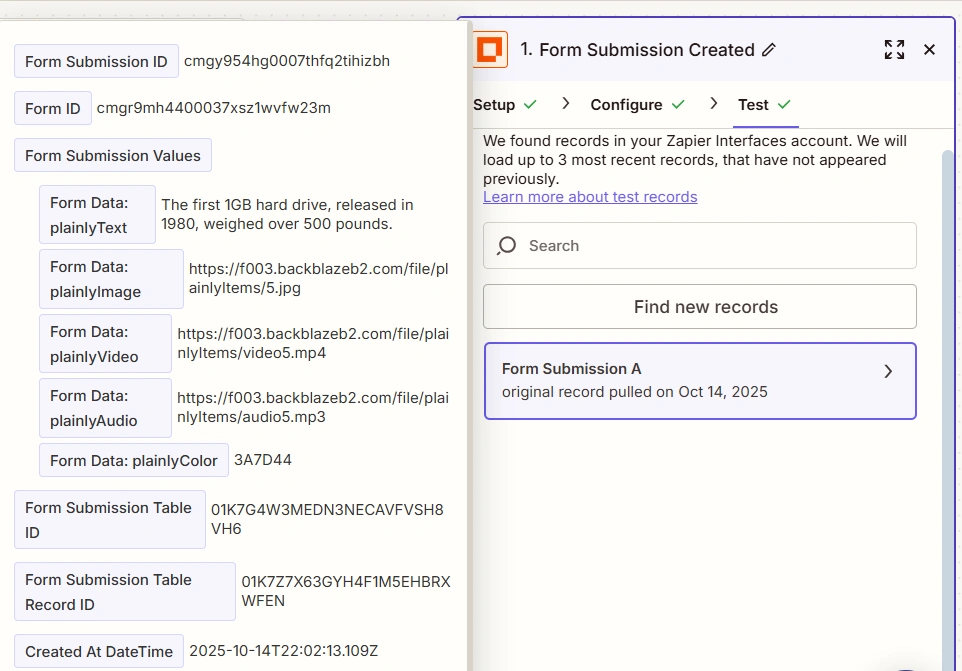Click the Form Submission Table Record ID label
The image size is (962, 671).
click(x=125, y=592)
